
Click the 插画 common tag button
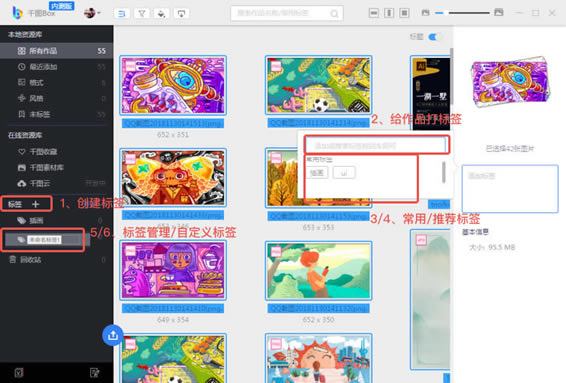coord(317,173)
